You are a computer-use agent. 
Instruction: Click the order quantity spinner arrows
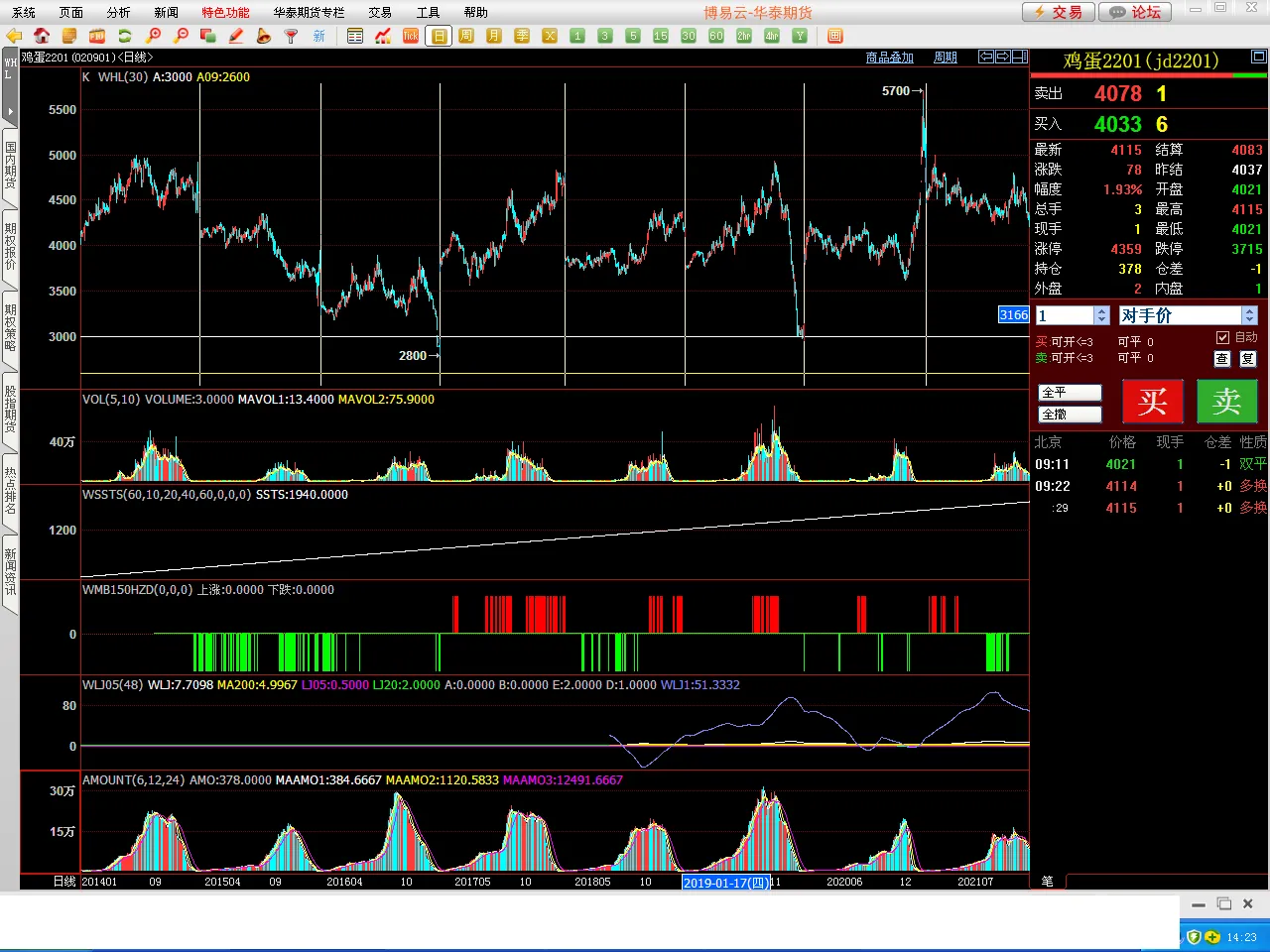click(1101, 315)
